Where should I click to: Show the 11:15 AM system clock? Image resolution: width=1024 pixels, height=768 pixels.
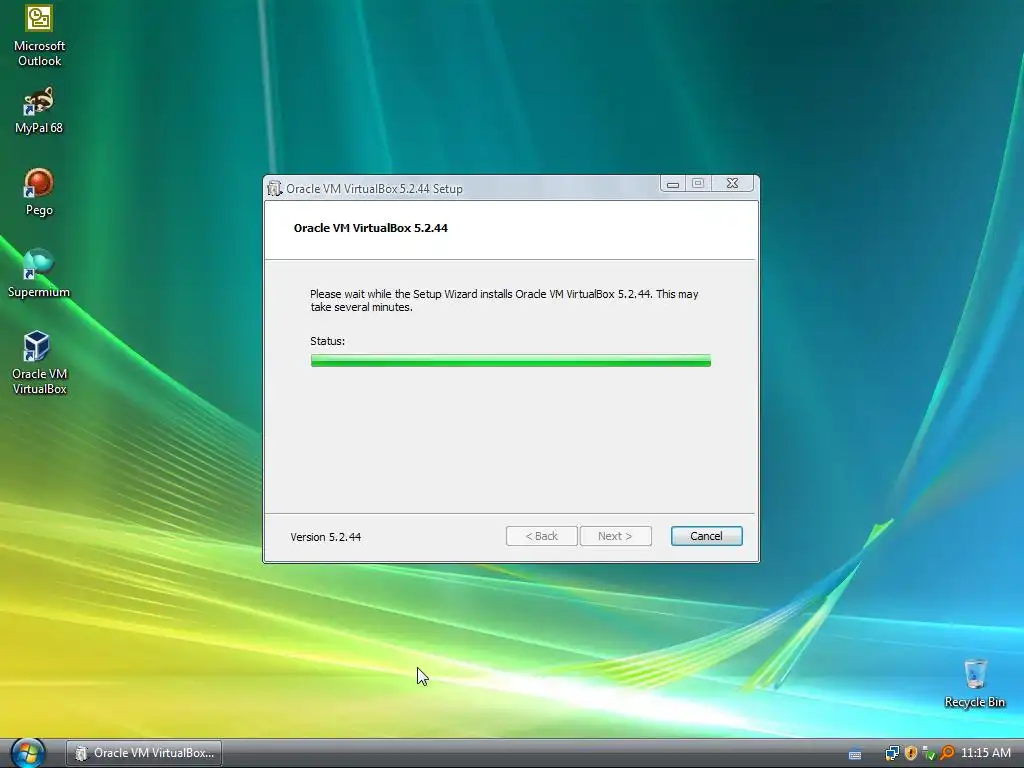[985, 753]
